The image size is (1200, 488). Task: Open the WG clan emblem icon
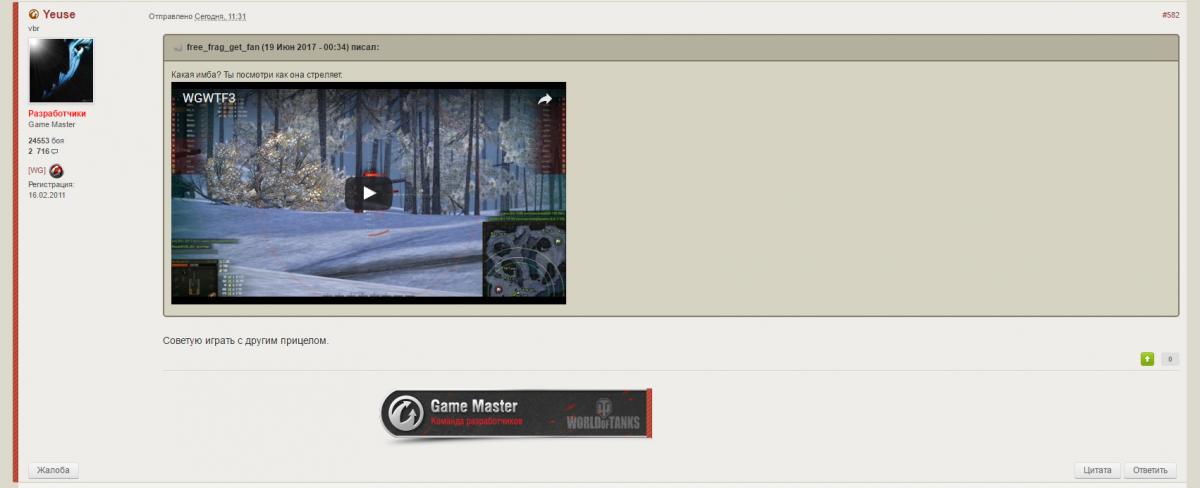57,171
